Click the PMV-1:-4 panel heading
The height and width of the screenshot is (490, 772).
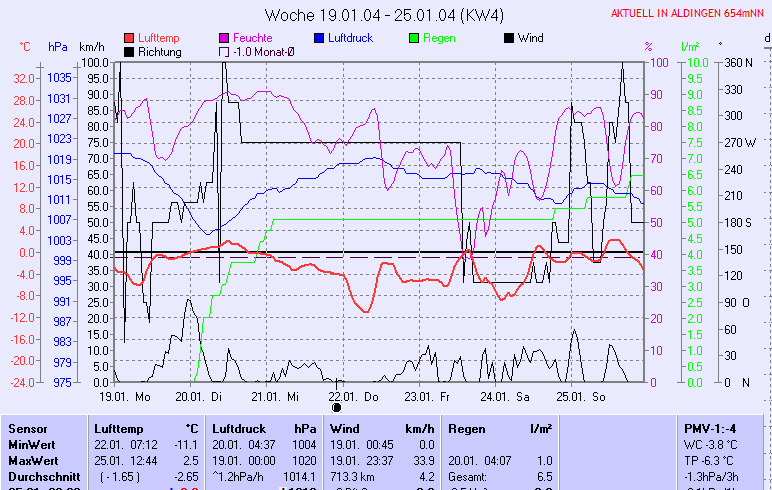pos(709,428)
